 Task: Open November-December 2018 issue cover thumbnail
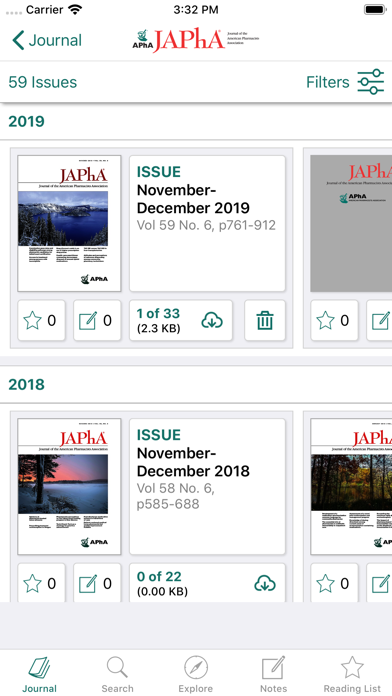[69, 486]
